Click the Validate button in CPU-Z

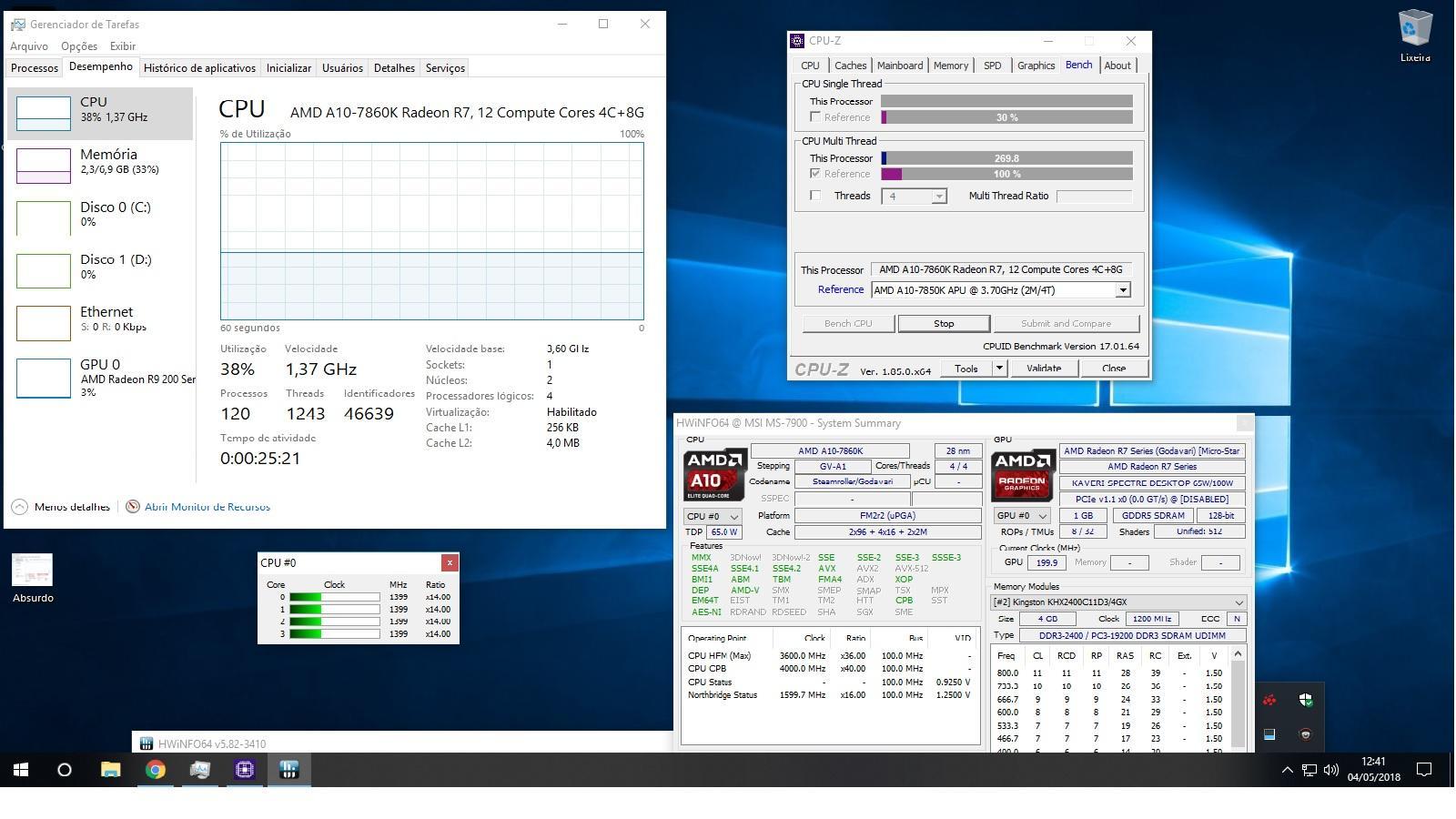(1044, 369)
